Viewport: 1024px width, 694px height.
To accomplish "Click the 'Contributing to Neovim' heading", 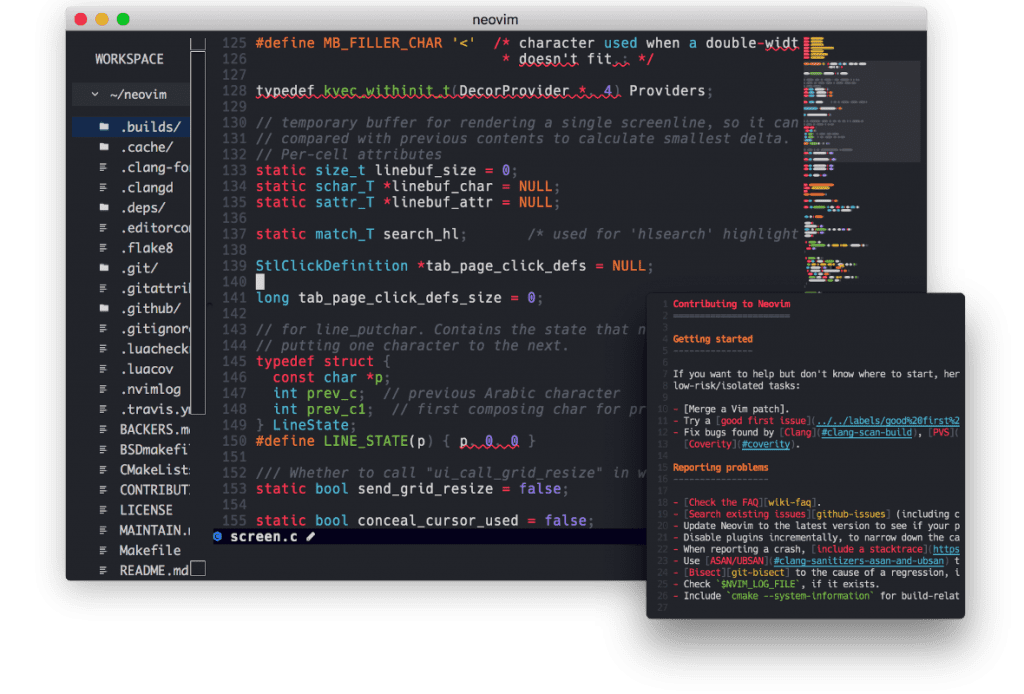I will tap(731, 304).
